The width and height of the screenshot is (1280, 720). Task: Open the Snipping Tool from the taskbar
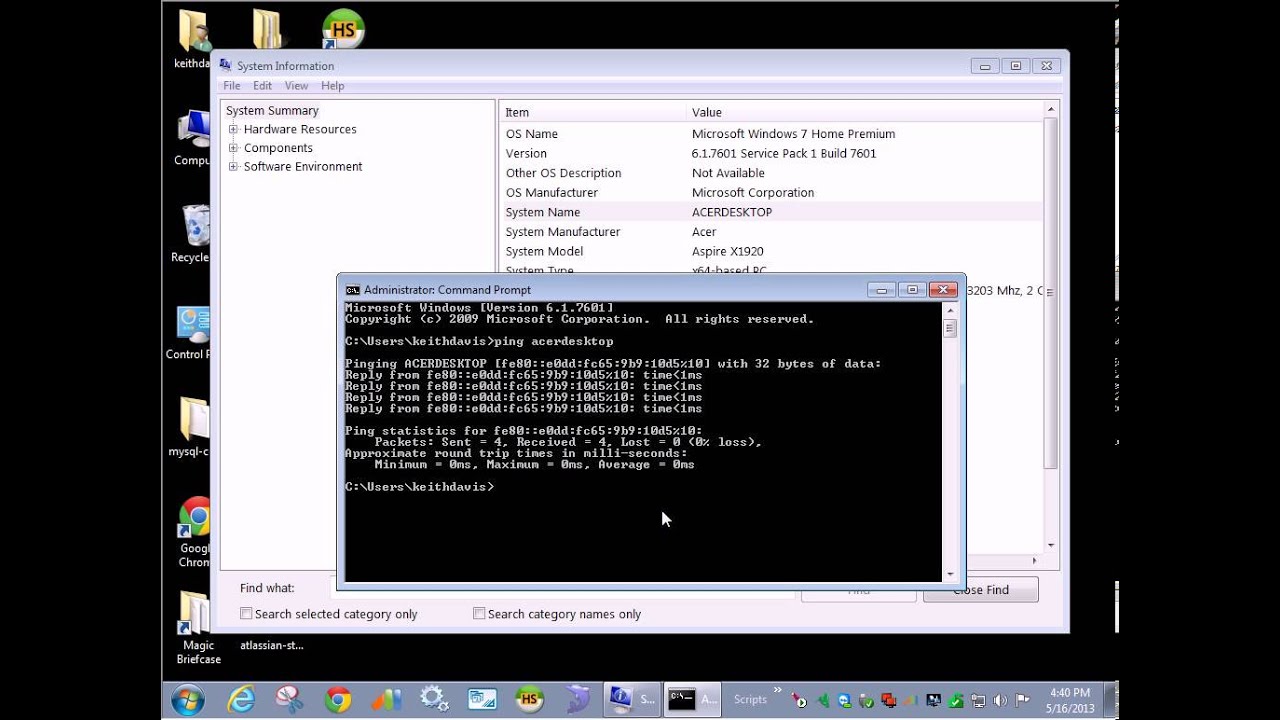(x=290, y=699)
